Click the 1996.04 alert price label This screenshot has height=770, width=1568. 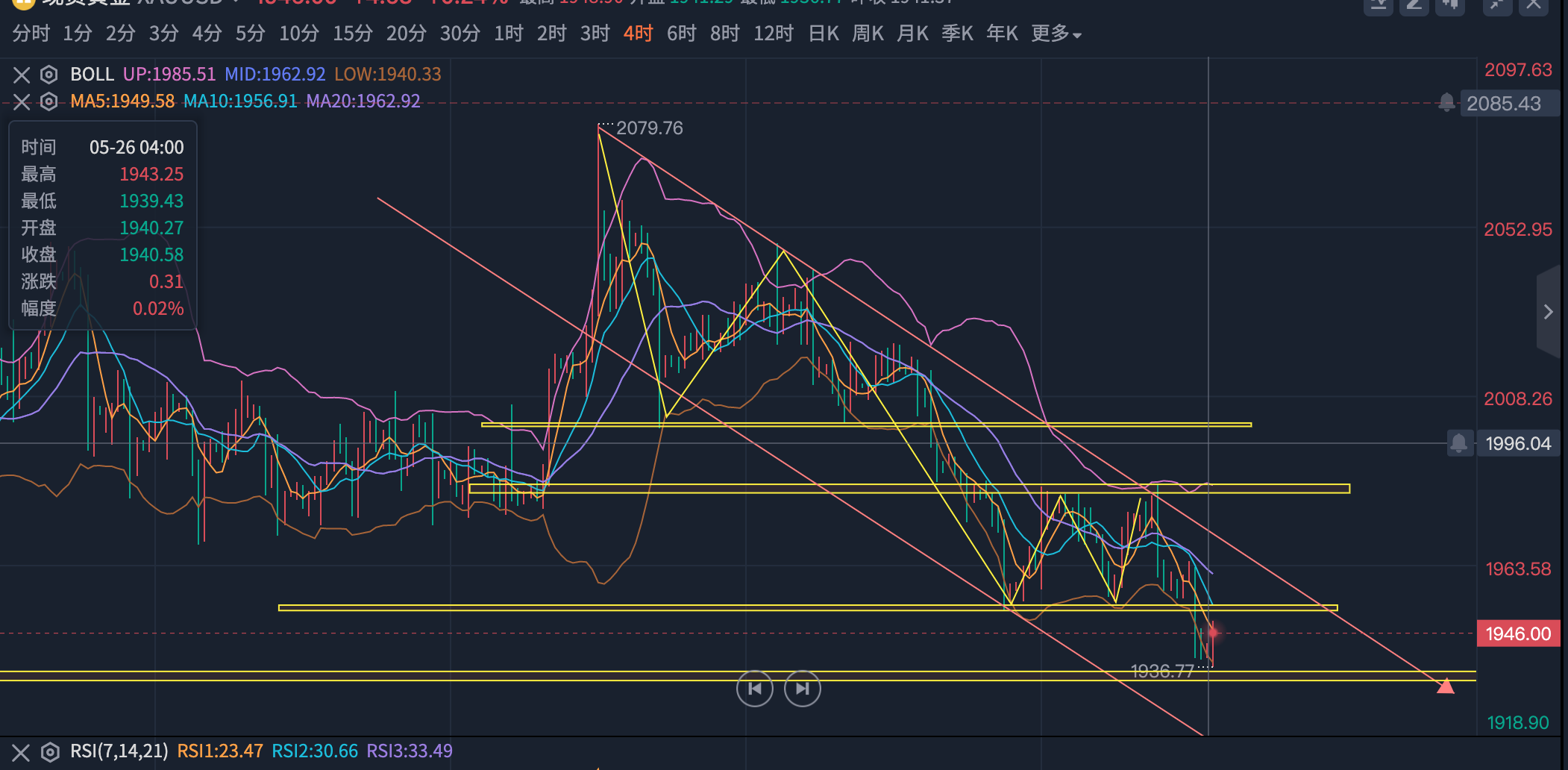(x=1518, y=443)
